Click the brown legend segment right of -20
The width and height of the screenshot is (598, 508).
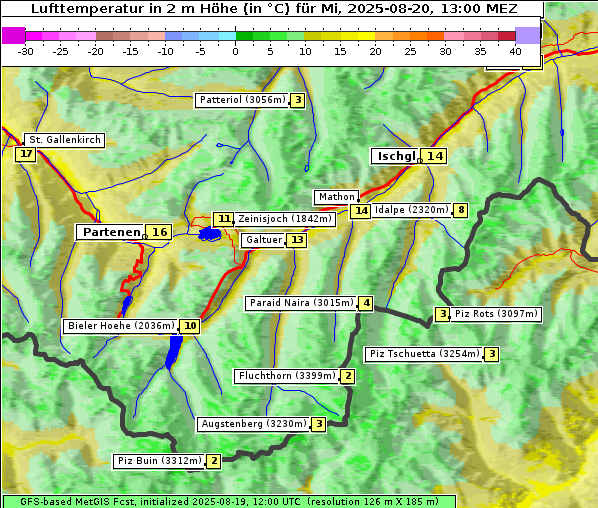click(104, 36)
